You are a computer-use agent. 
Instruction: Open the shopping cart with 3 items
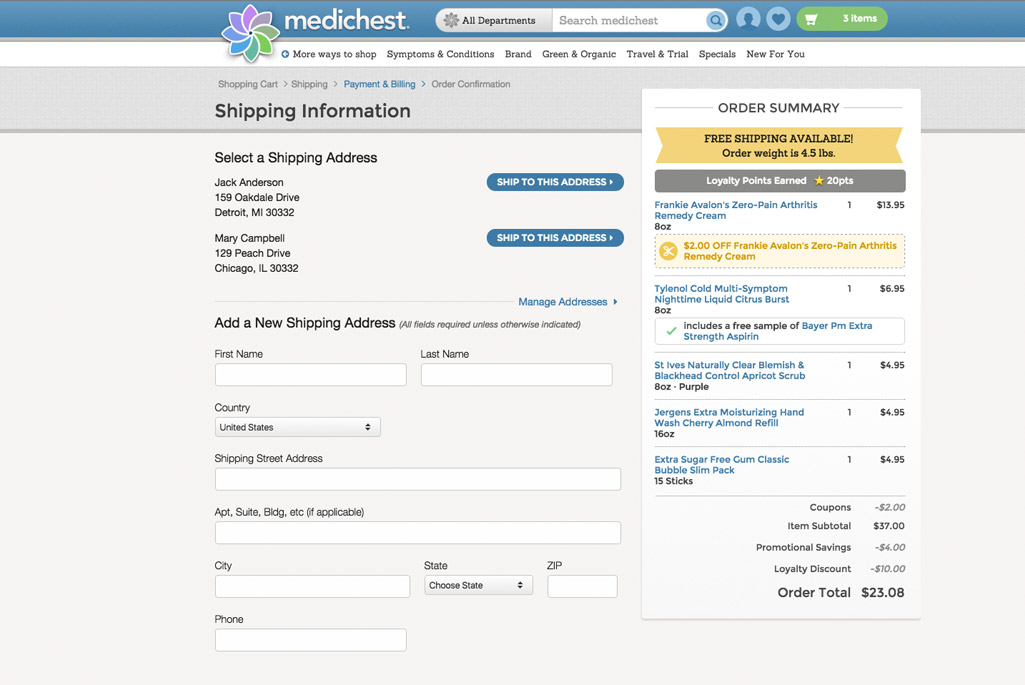pos(841,19)
